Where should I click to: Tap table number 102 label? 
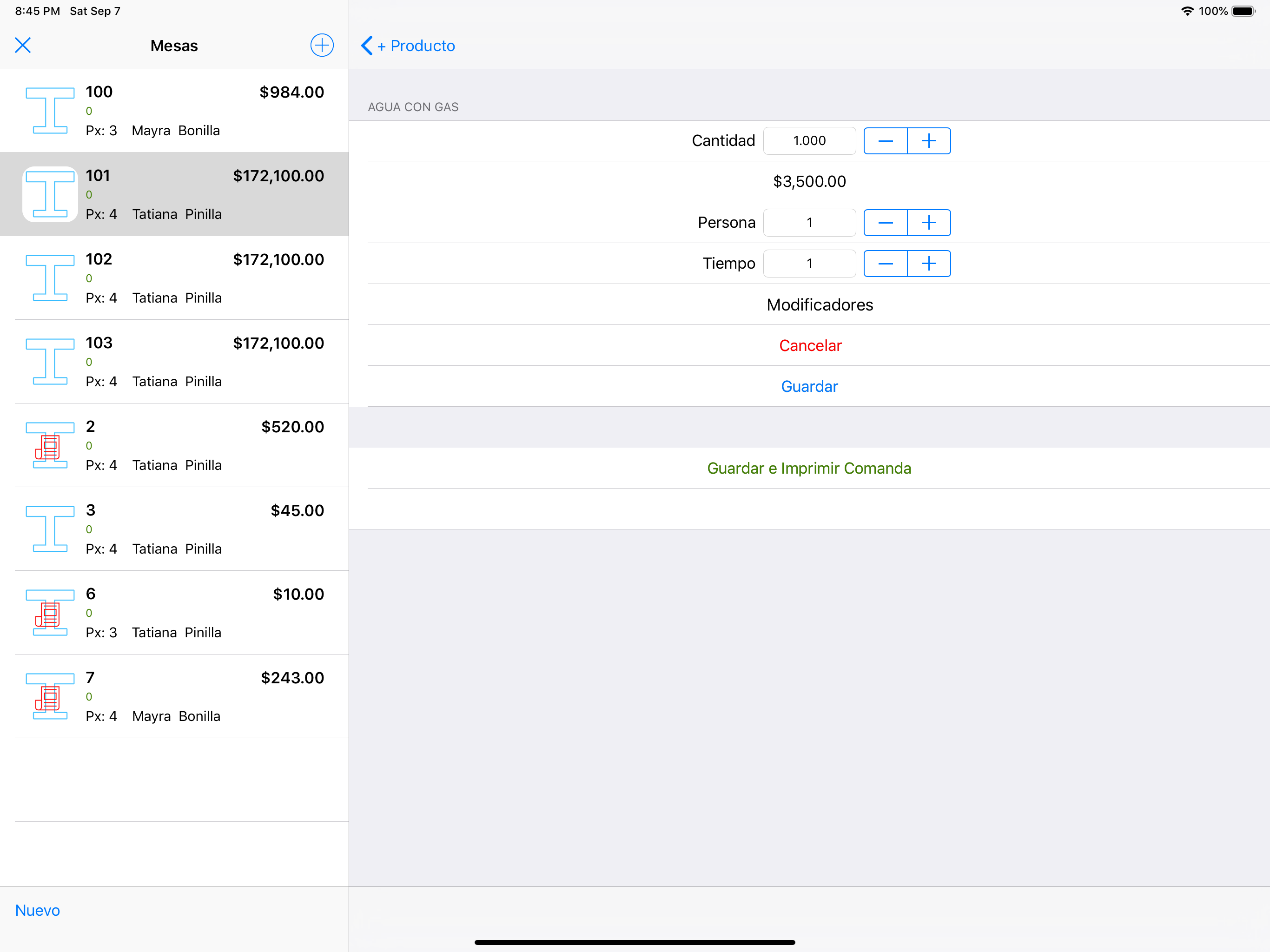[99, 259]
